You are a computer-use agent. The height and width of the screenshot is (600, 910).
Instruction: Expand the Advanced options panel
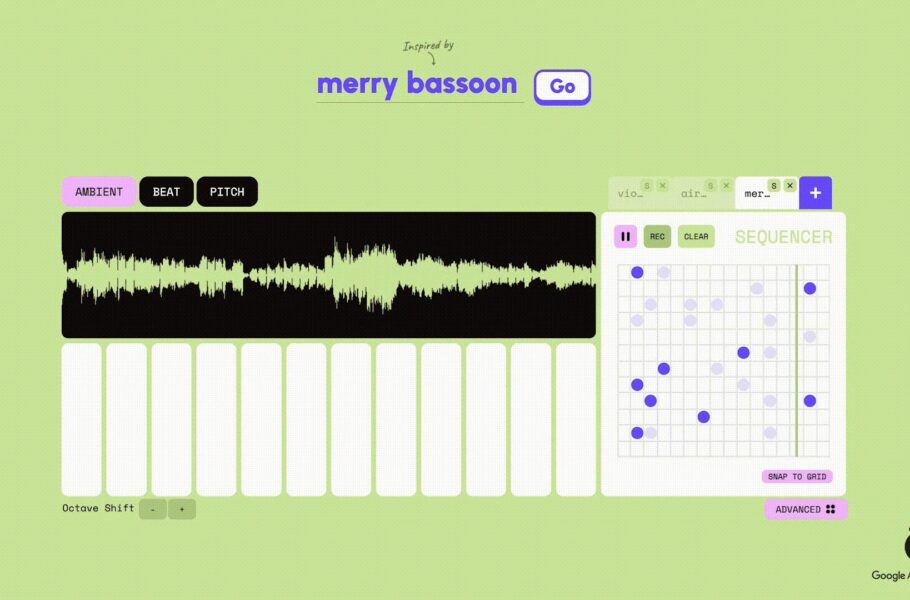point(805,509)
